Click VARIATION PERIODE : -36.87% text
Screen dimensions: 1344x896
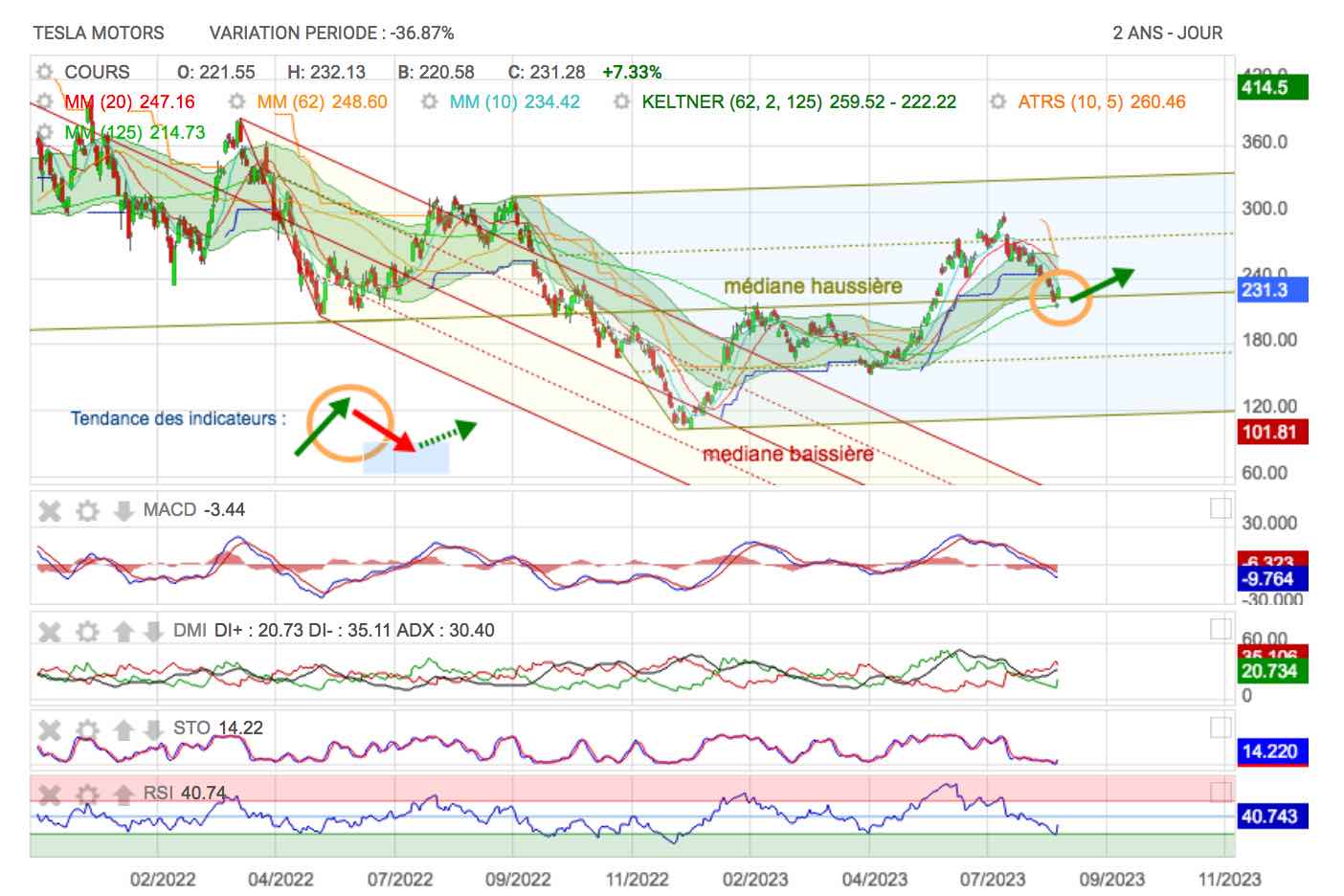click(331, 33)
